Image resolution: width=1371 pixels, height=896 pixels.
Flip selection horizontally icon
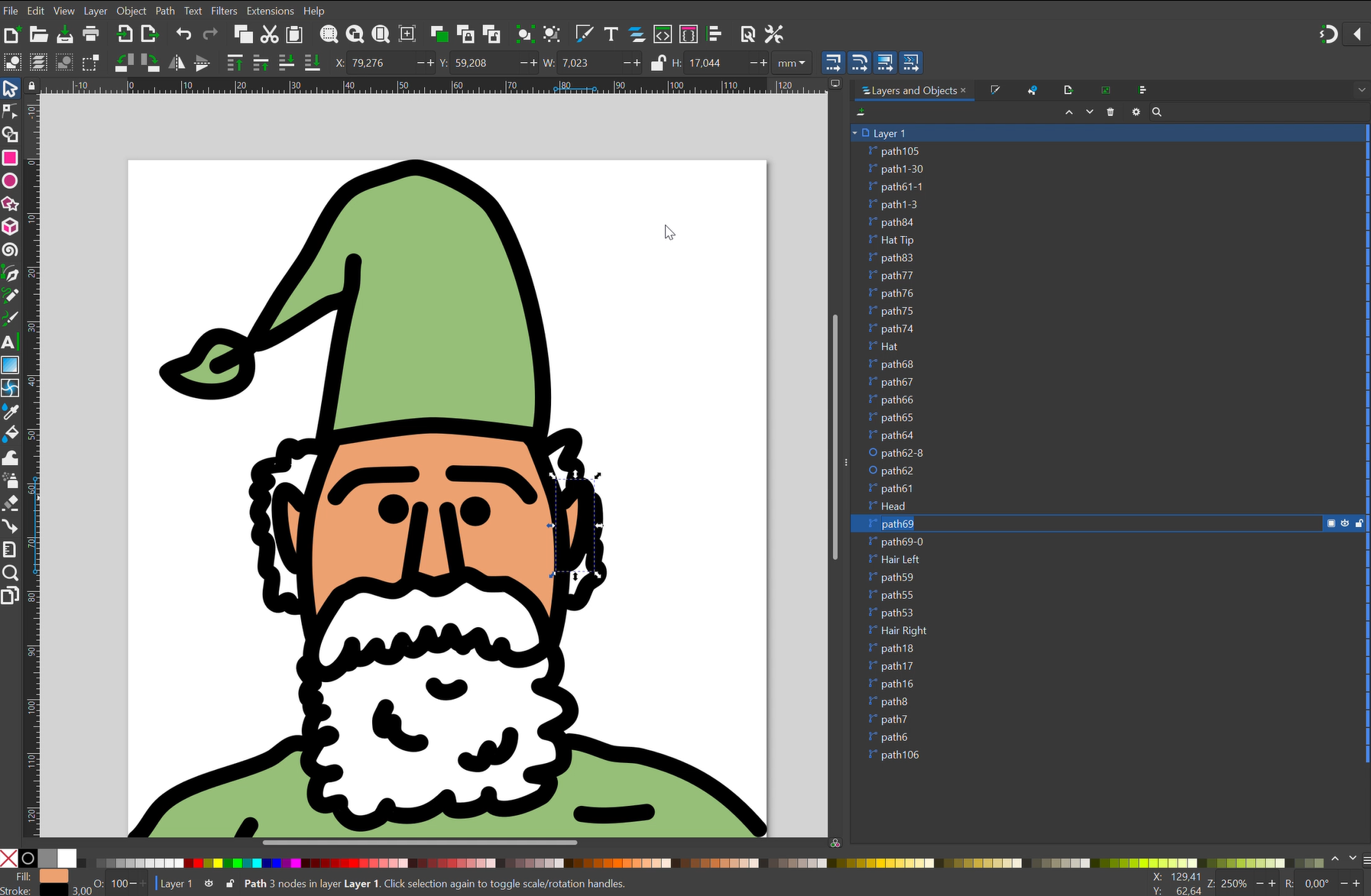click(x=177, y=63)
